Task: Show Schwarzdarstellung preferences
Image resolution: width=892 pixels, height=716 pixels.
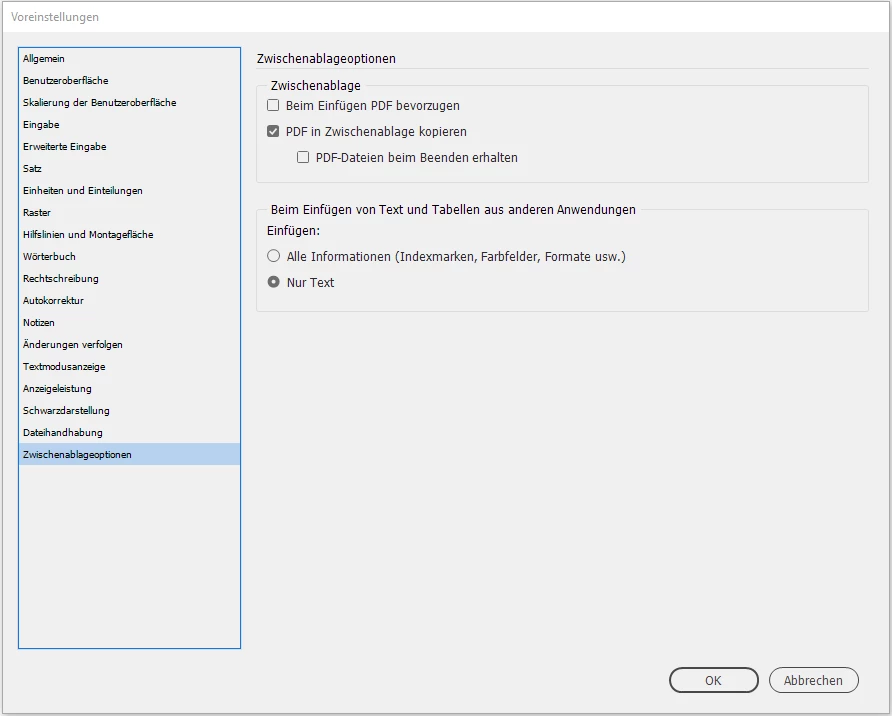Action: pos(129,410)
